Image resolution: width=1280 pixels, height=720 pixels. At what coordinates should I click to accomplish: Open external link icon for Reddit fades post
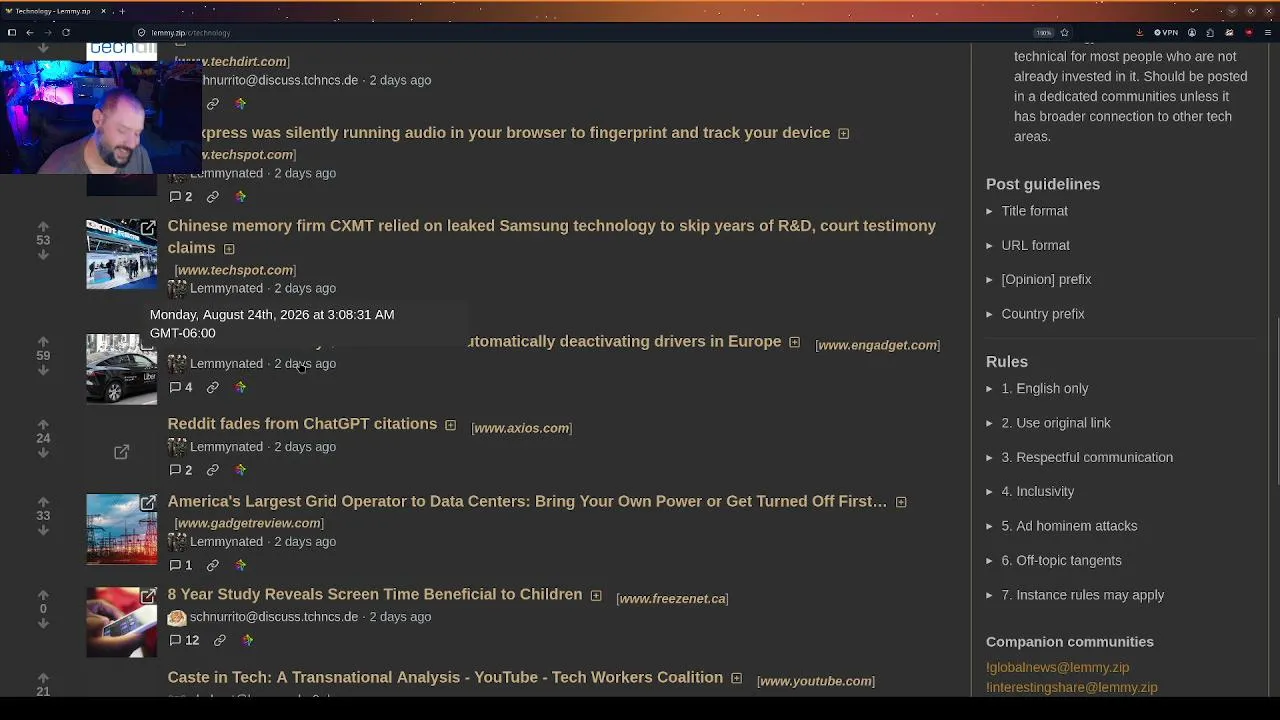pyautogui.click(x=121, y=452)
